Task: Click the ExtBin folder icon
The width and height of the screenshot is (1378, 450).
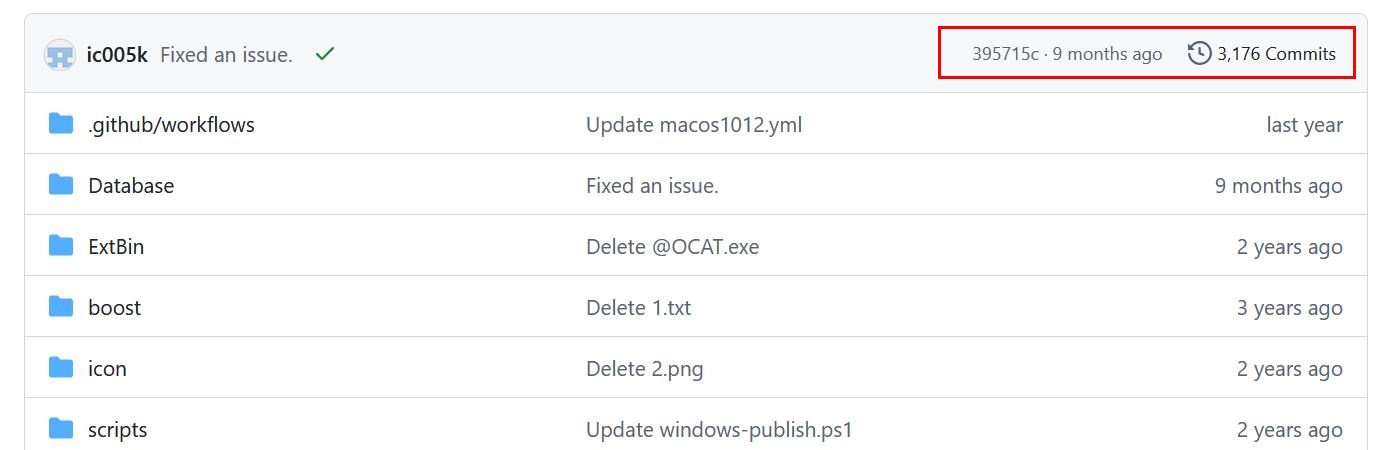Action: point(61,246)
